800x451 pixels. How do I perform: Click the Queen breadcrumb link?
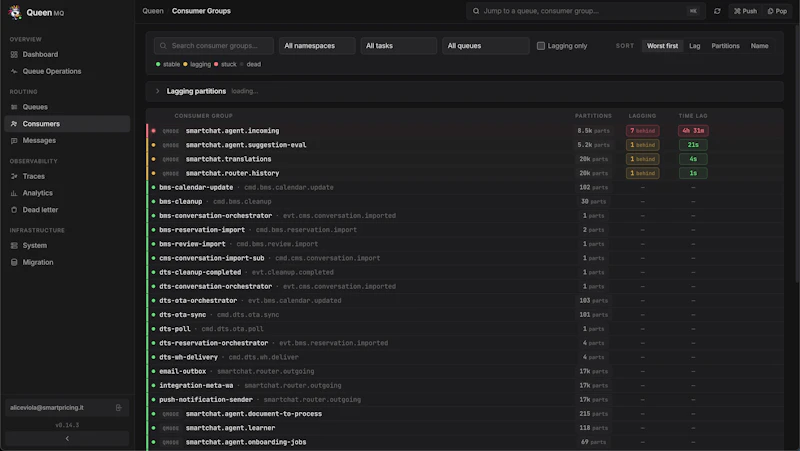click(x=153, y=11)
